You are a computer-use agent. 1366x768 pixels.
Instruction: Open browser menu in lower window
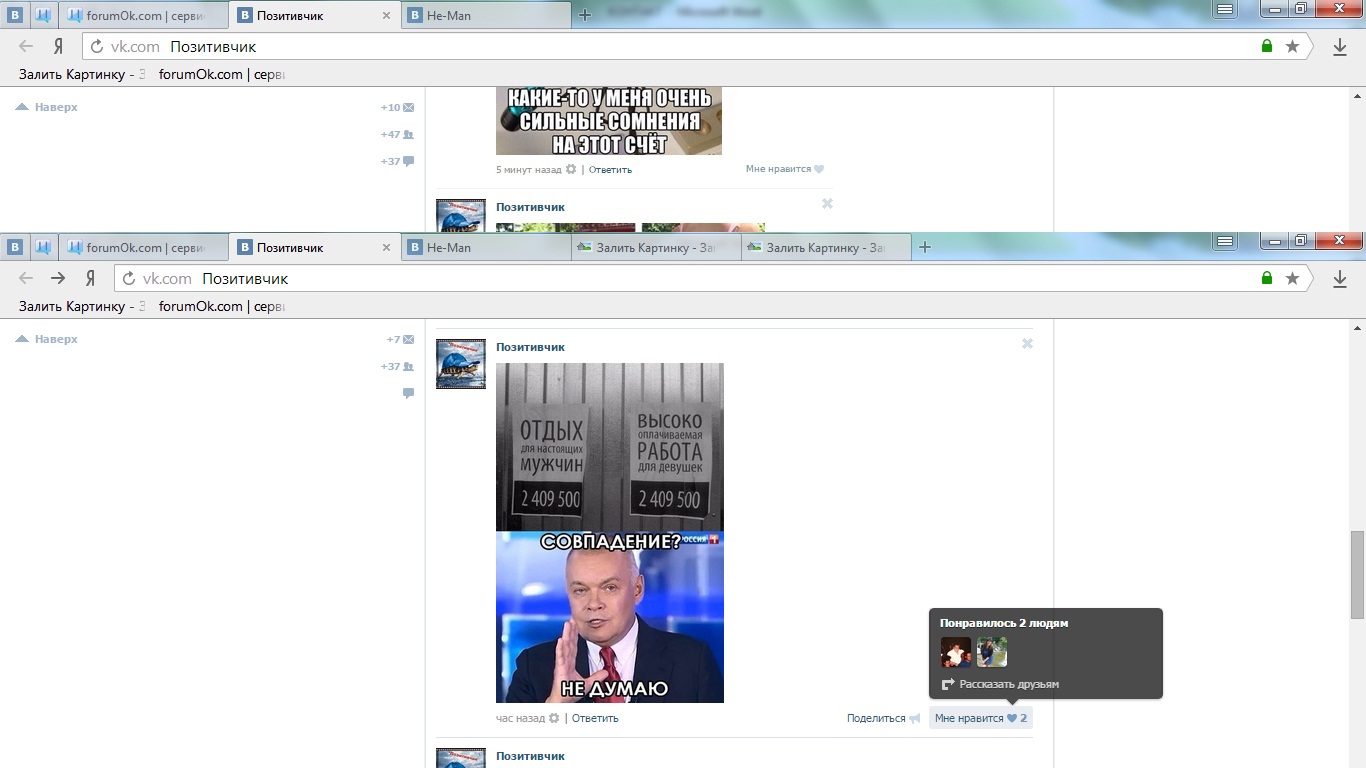pos(1225,241)
